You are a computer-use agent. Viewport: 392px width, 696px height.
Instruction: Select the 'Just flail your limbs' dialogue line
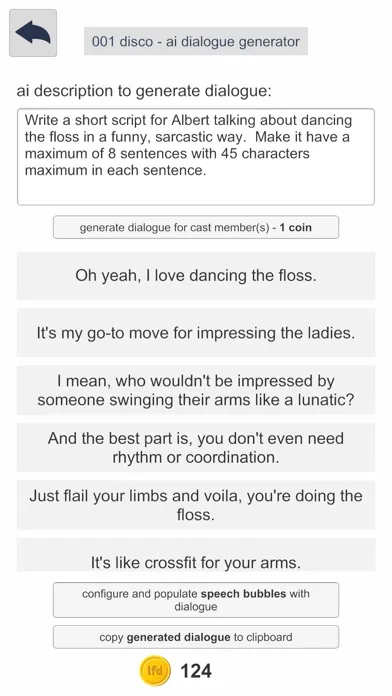click(x=196, y=505)
